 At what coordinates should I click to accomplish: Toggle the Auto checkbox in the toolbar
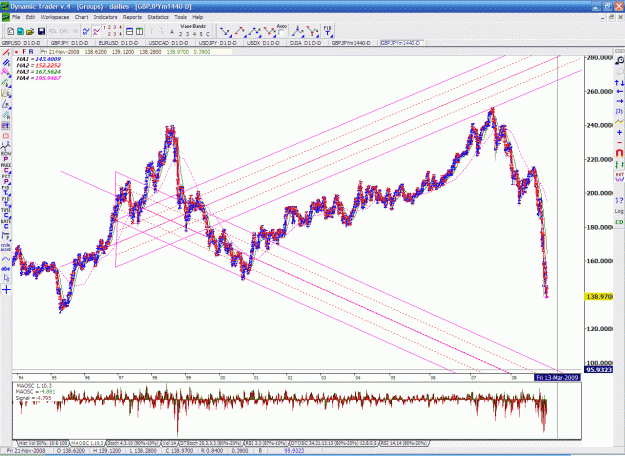pyautogui.click(x=281, y=33)
